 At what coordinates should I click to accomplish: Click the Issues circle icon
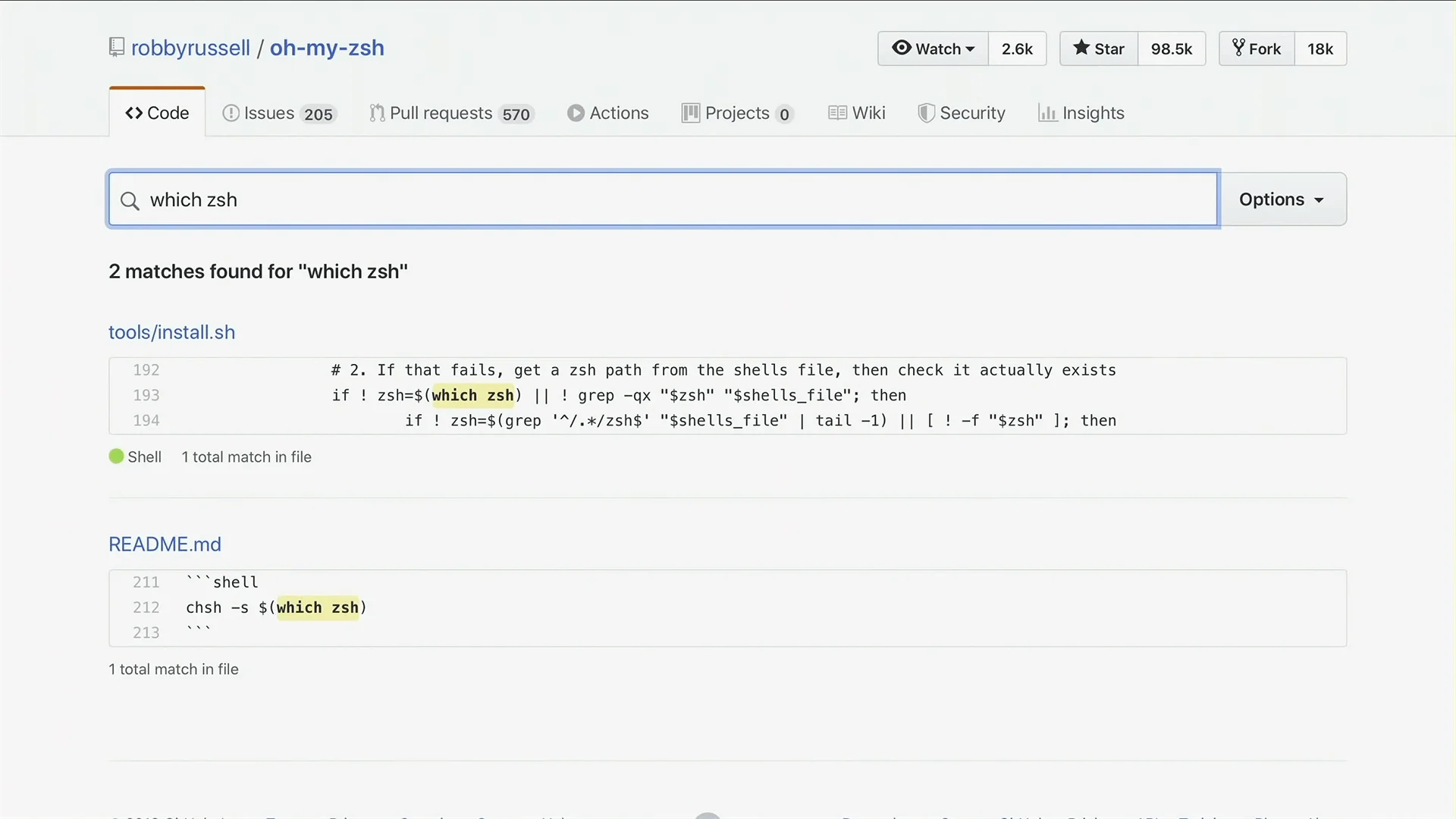pyautogui.click(x=231, y=113)
